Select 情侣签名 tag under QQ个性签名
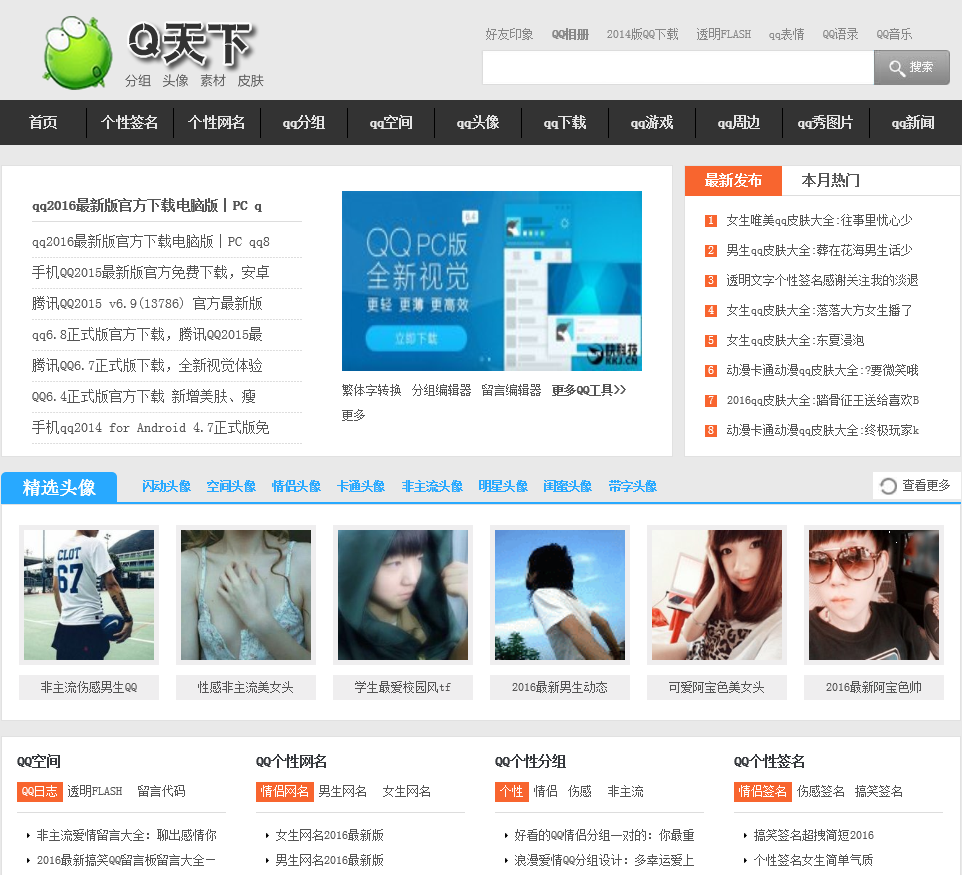Image resolution: width=962 pixels, height=875 pixels. point(763,792)
